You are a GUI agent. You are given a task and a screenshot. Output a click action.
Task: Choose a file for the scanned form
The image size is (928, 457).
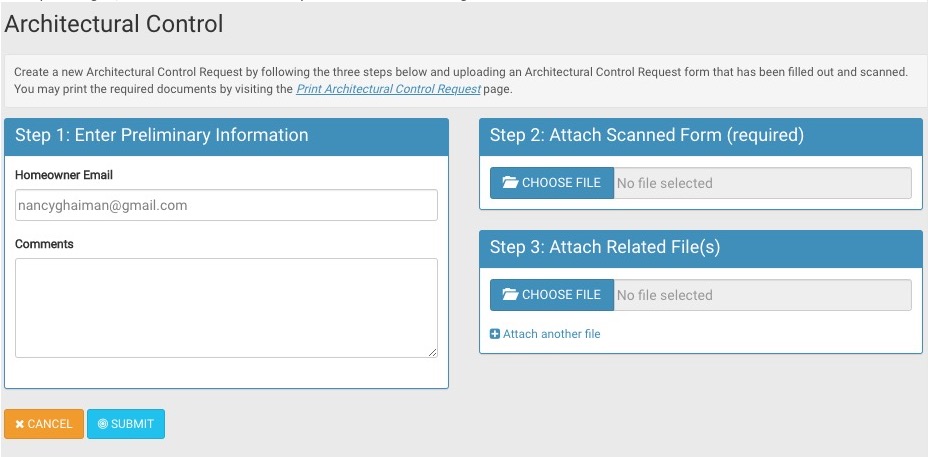[x=552, y=183]
